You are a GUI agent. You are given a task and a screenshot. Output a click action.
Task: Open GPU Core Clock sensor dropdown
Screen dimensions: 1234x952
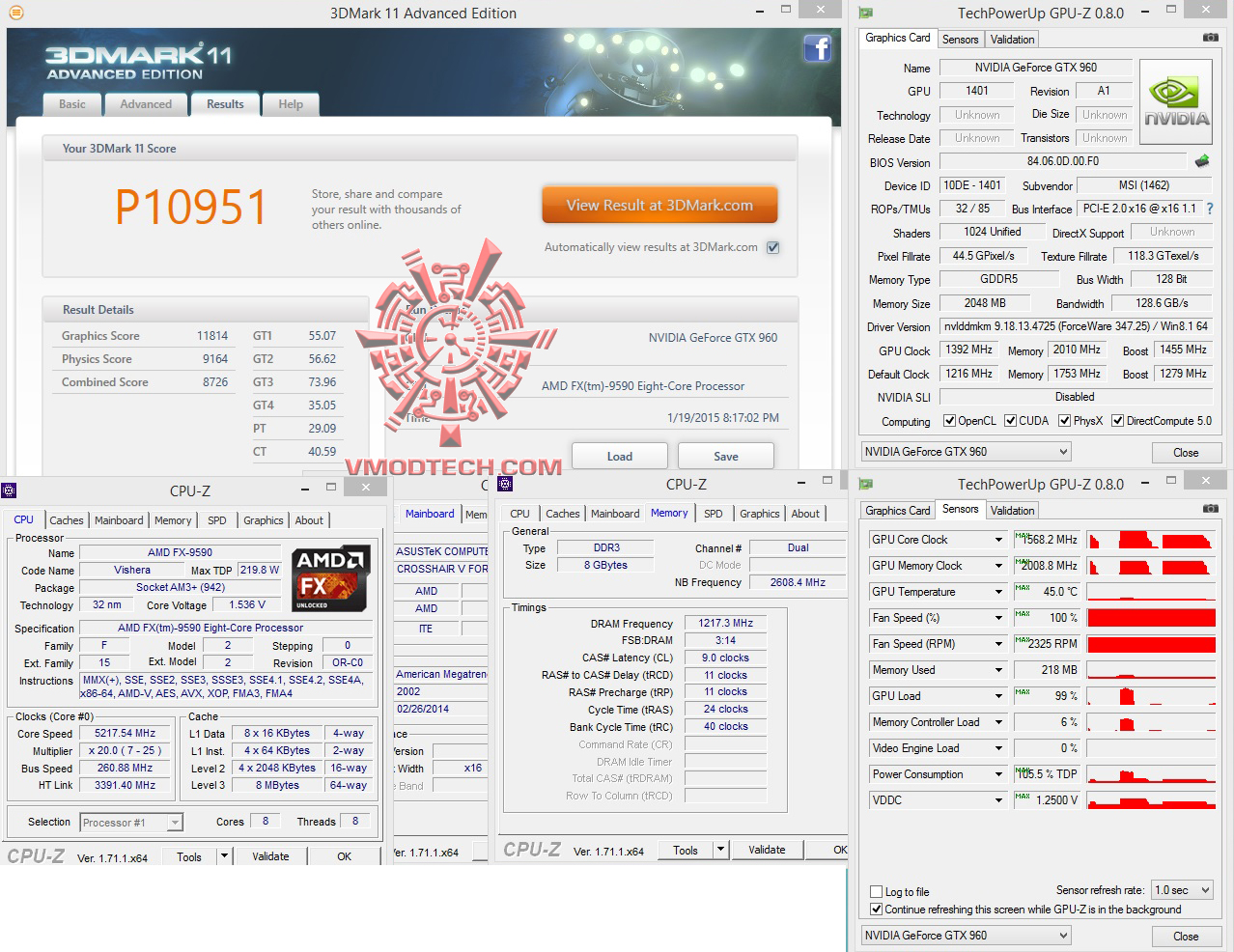coord(999,540)
